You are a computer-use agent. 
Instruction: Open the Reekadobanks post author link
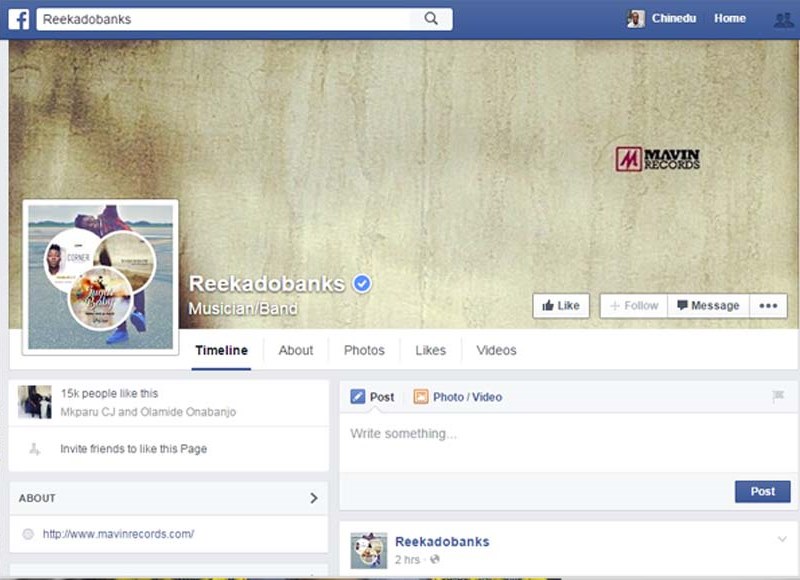pyautogui.click(x=442, y=542)
